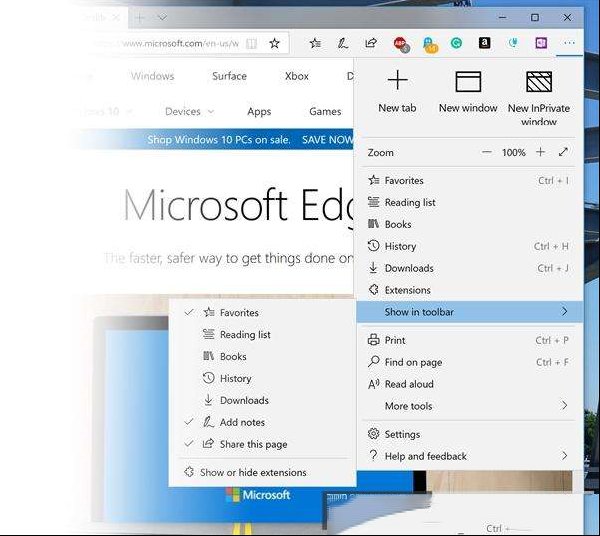The image size is (600, 536).
Task: Select Read aloud in the menu
Action: 469,384
